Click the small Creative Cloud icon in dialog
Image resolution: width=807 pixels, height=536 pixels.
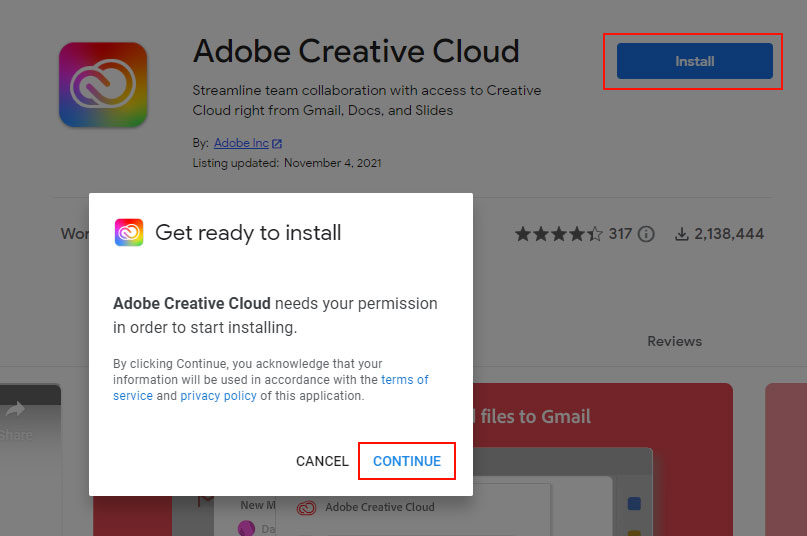coord(129,233)
